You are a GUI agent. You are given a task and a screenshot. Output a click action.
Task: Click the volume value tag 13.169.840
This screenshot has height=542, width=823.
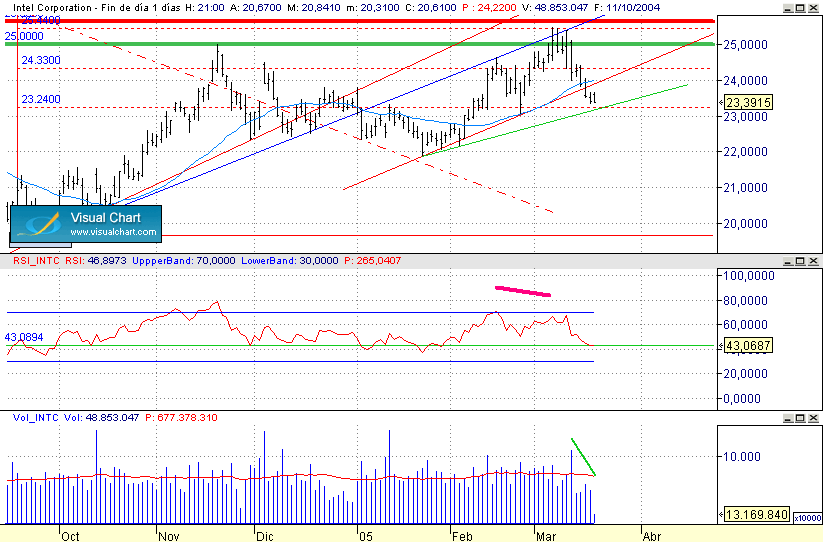[x=756, y=515]
